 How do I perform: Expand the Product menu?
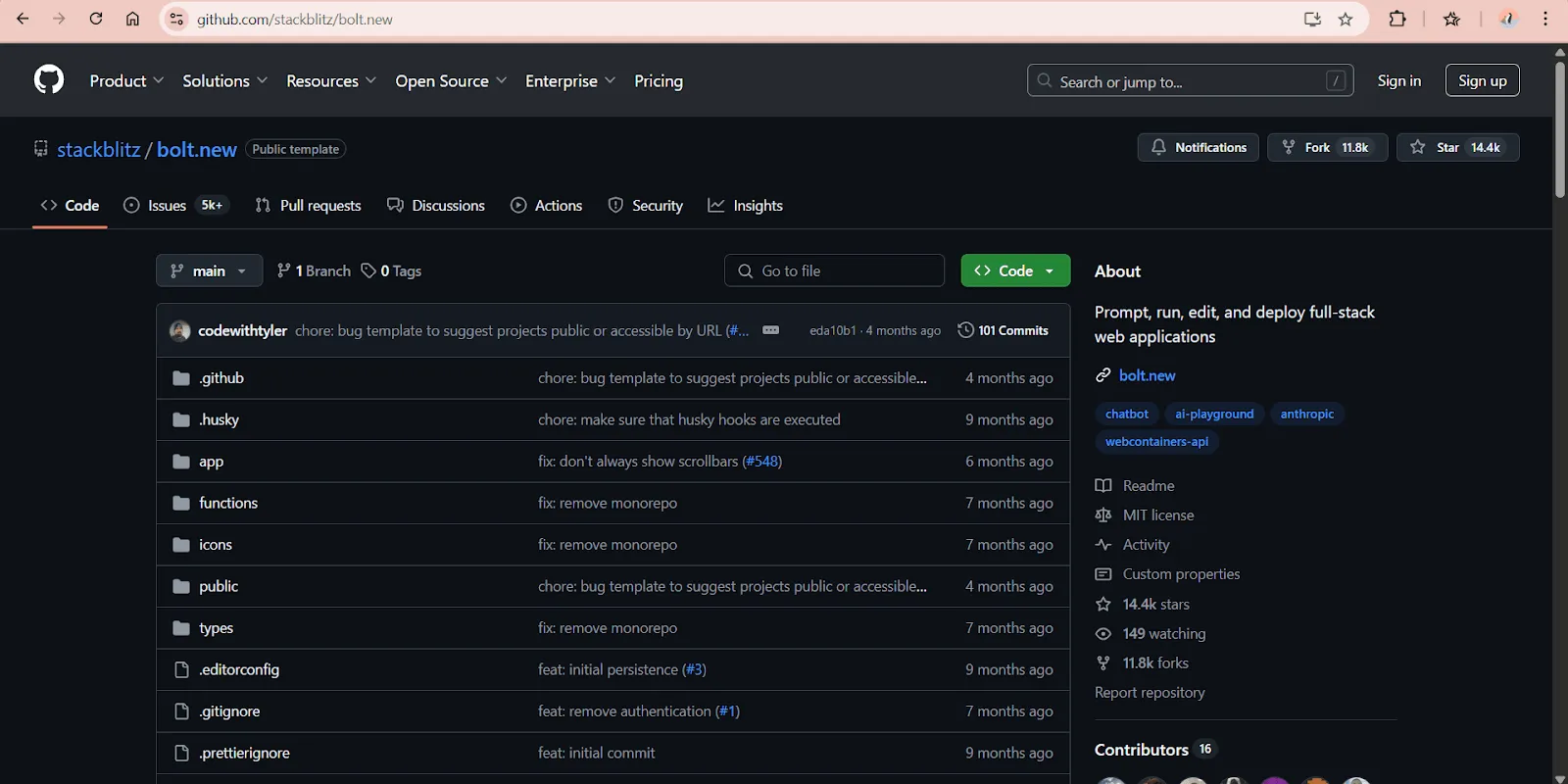coord(126,81)
